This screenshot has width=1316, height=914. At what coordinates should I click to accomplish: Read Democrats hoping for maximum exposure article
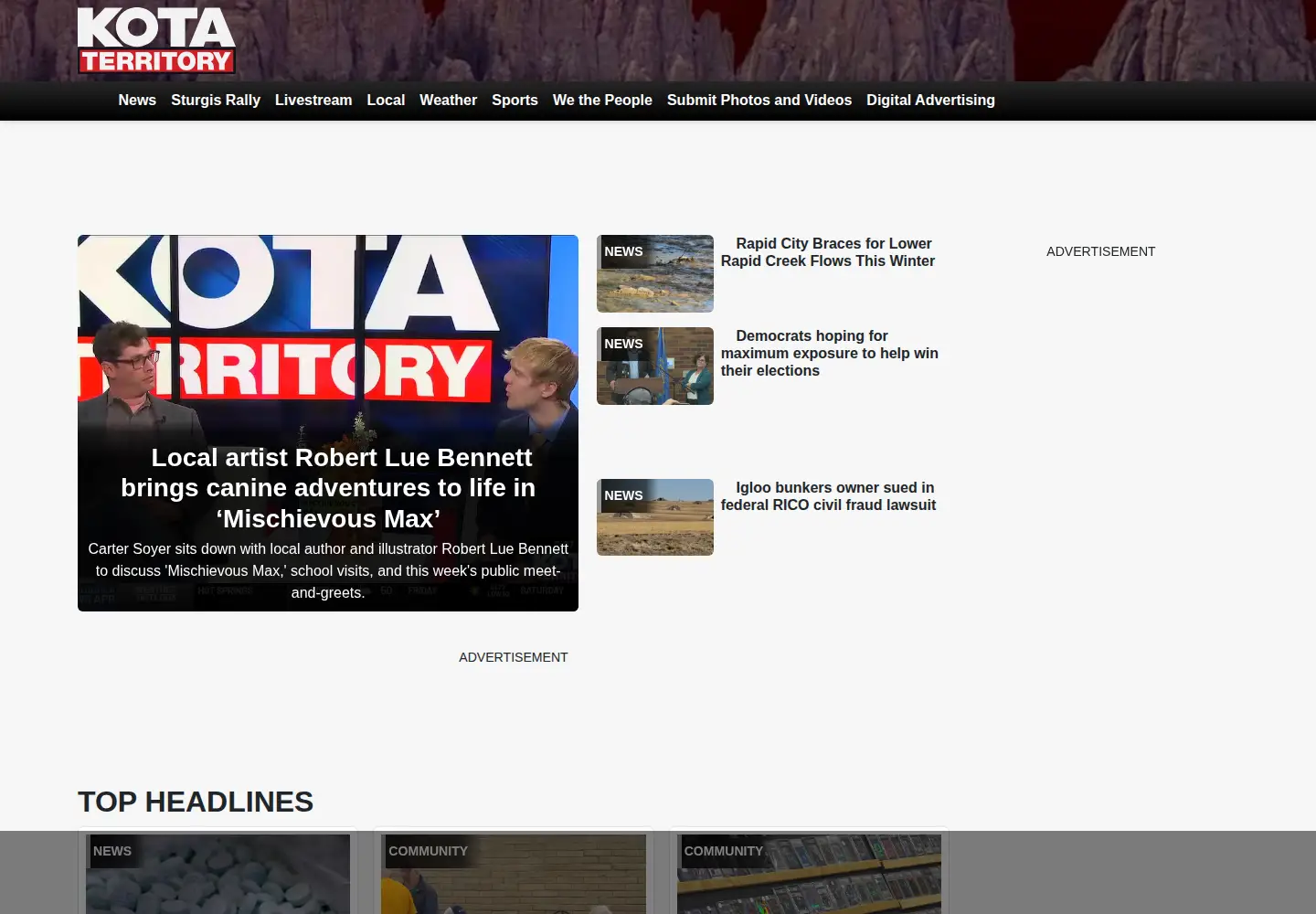pos(830,353)
